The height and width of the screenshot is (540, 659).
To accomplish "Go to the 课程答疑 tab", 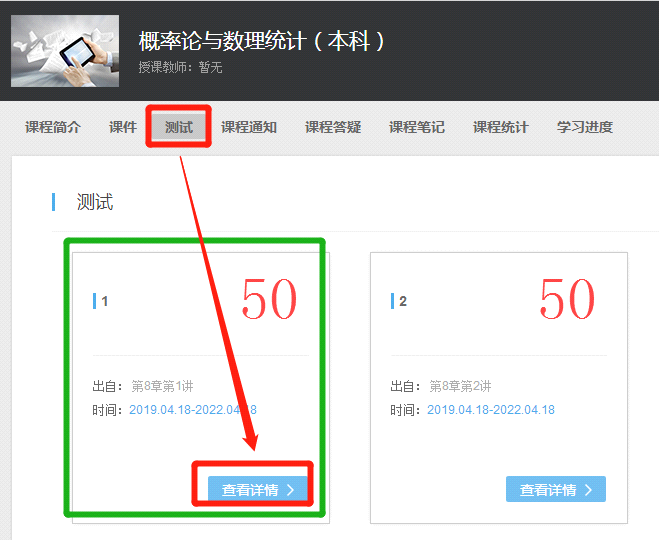I will coord(333,127).
